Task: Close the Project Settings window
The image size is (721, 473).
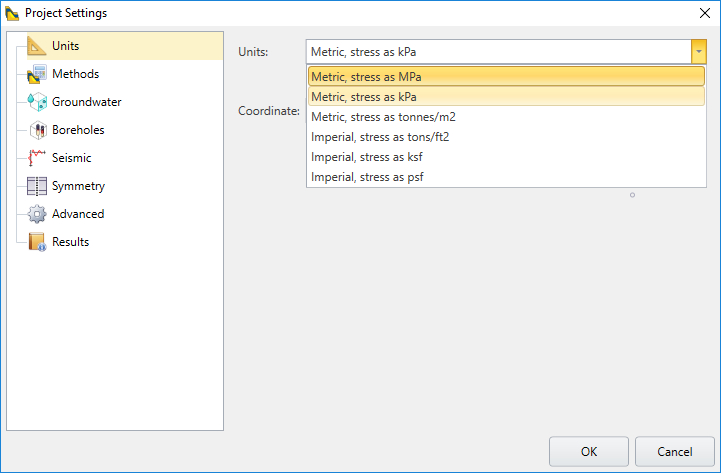Action: [704, 13]
